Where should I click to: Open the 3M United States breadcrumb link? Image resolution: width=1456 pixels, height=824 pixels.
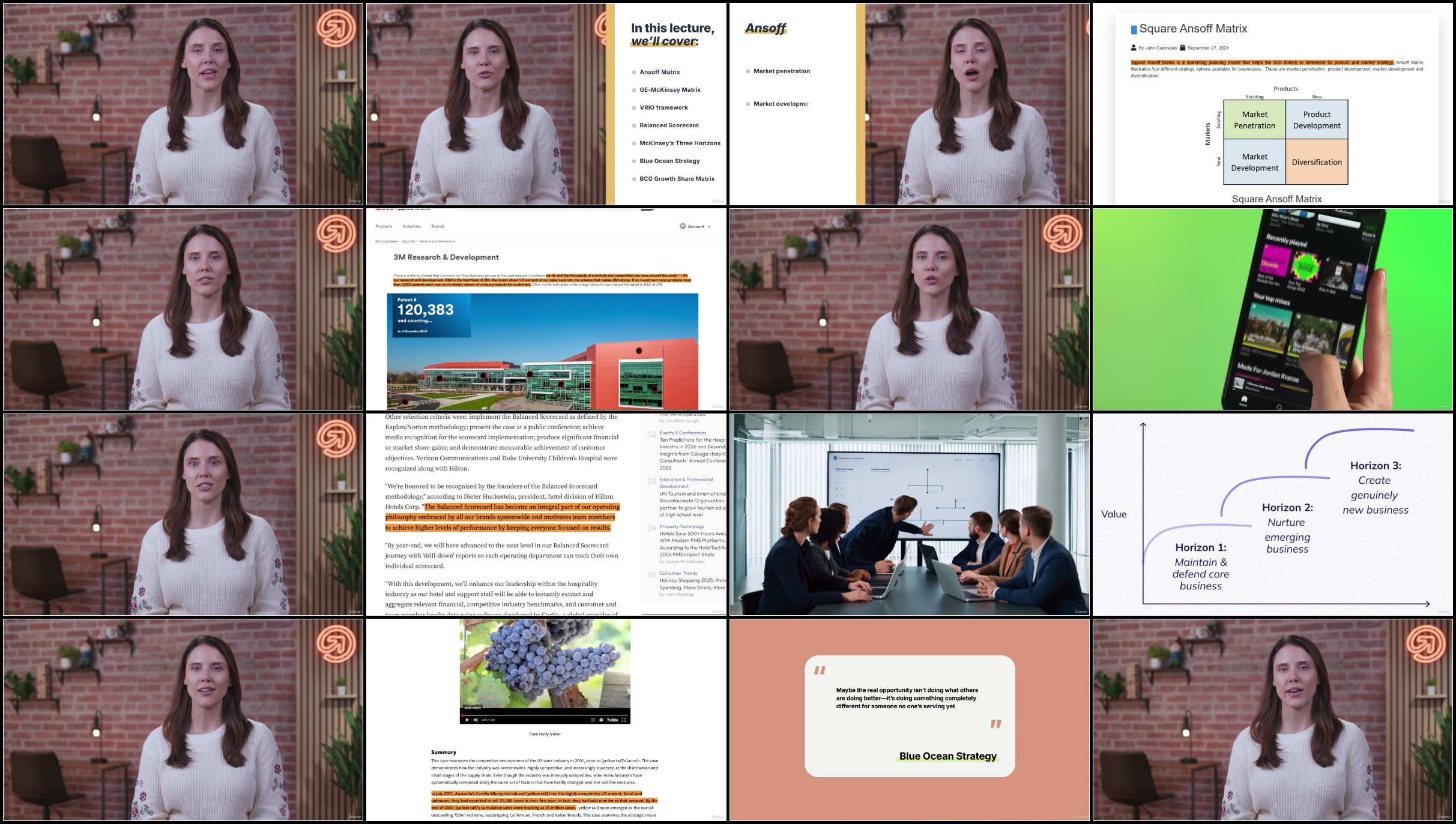[386, 241]
